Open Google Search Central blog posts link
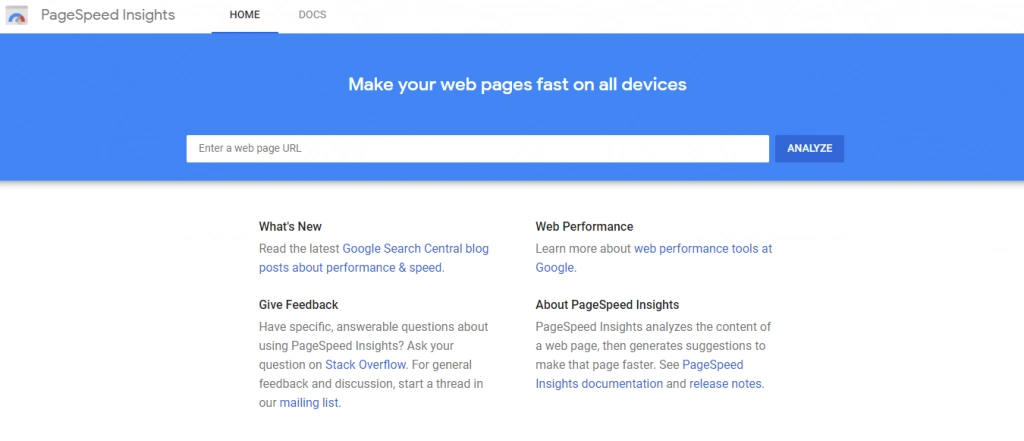This screenshot has height=441, width=1024. point(415,248)
